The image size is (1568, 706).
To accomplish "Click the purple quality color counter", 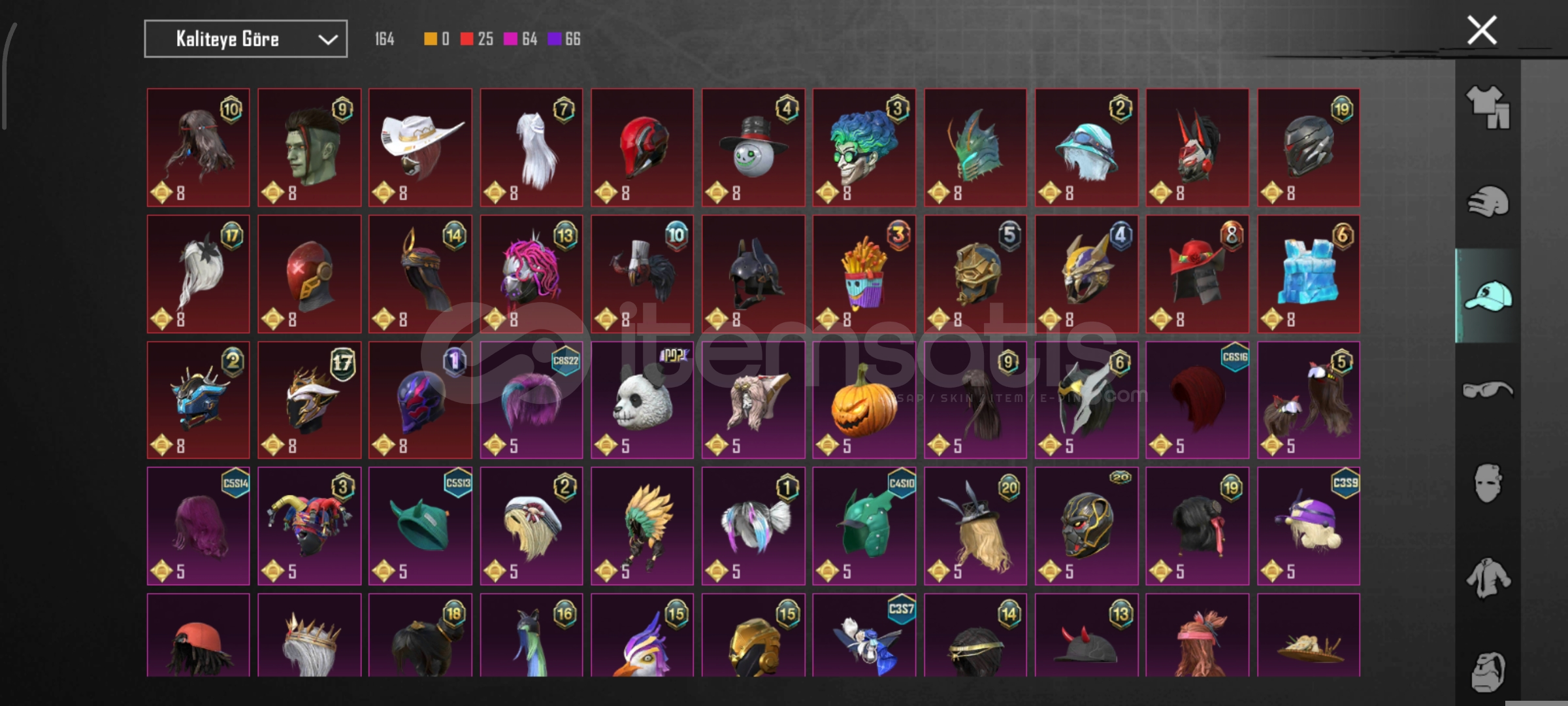I will [564, 39].
